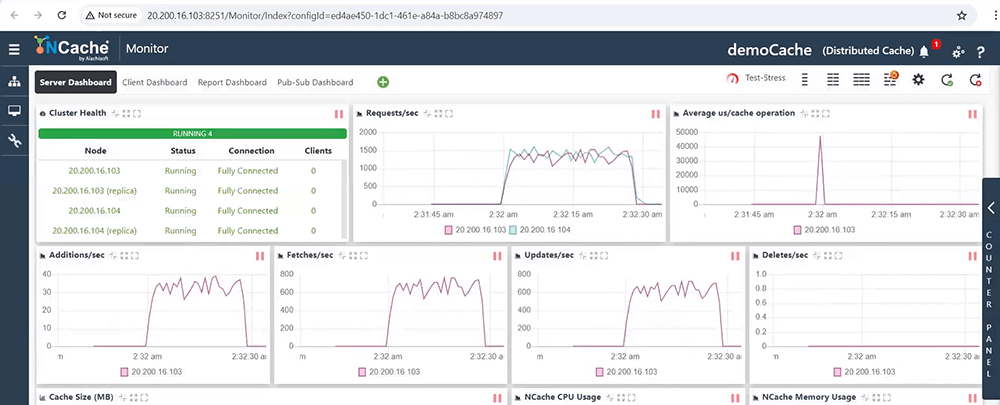Click the demoCache cache name

[x=770, y=50]
